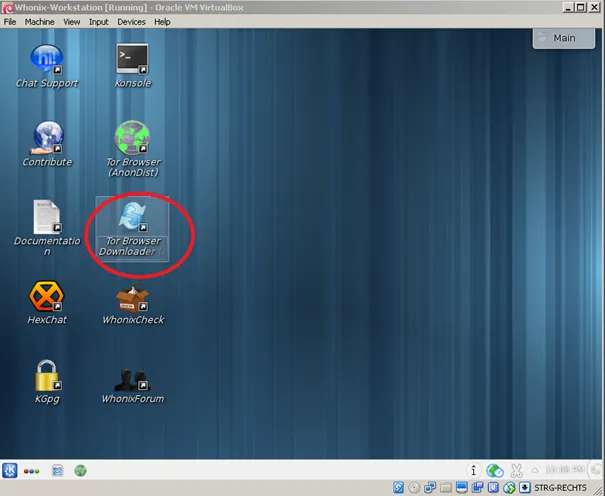605x496 pixels.
Task: Open the KDE application launcher menu
Action: (10, 470)
